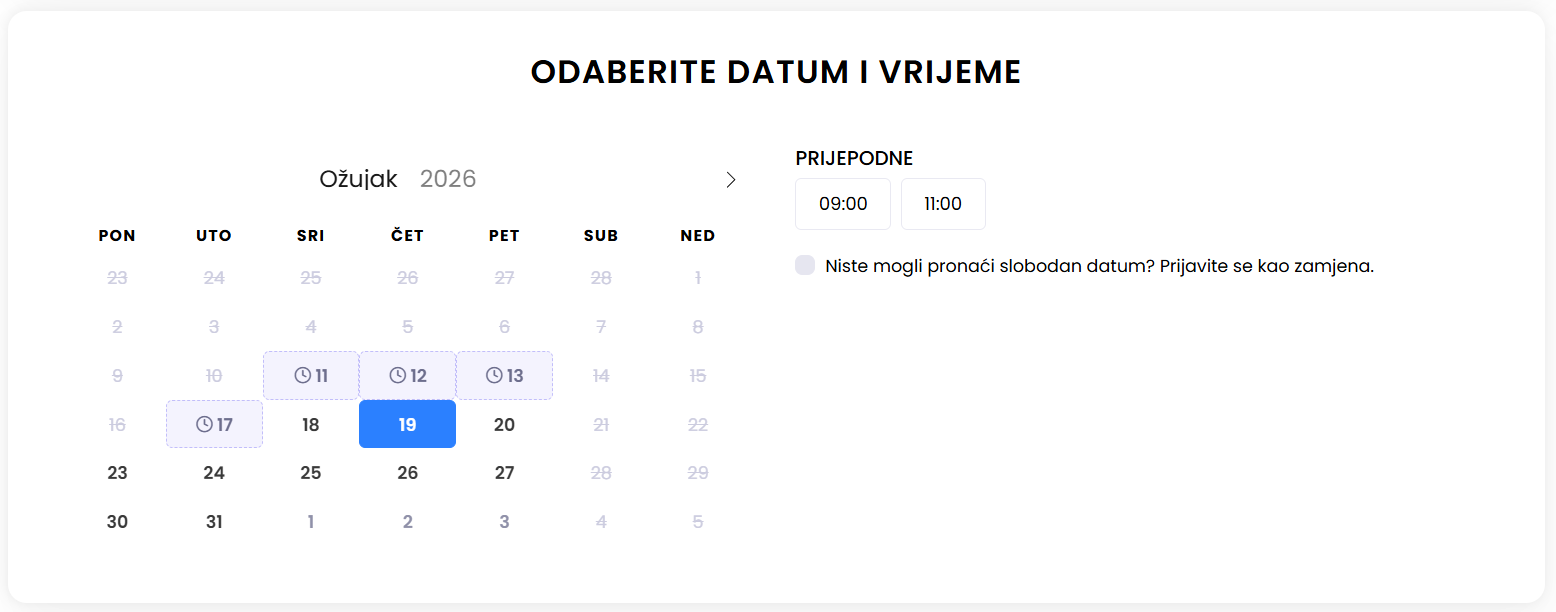Choose Tuesday March 24
The height and width of the screenshot is (612, 1556).
click(214, 473)
